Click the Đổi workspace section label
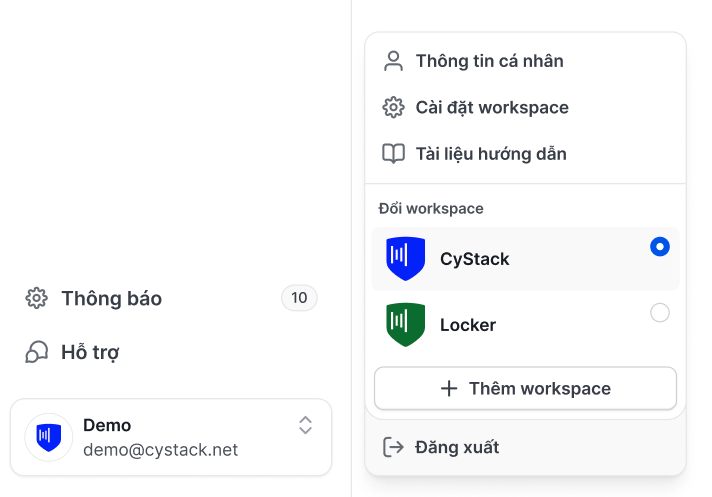This screenshot has height=497, width=712. coord(431,209)
